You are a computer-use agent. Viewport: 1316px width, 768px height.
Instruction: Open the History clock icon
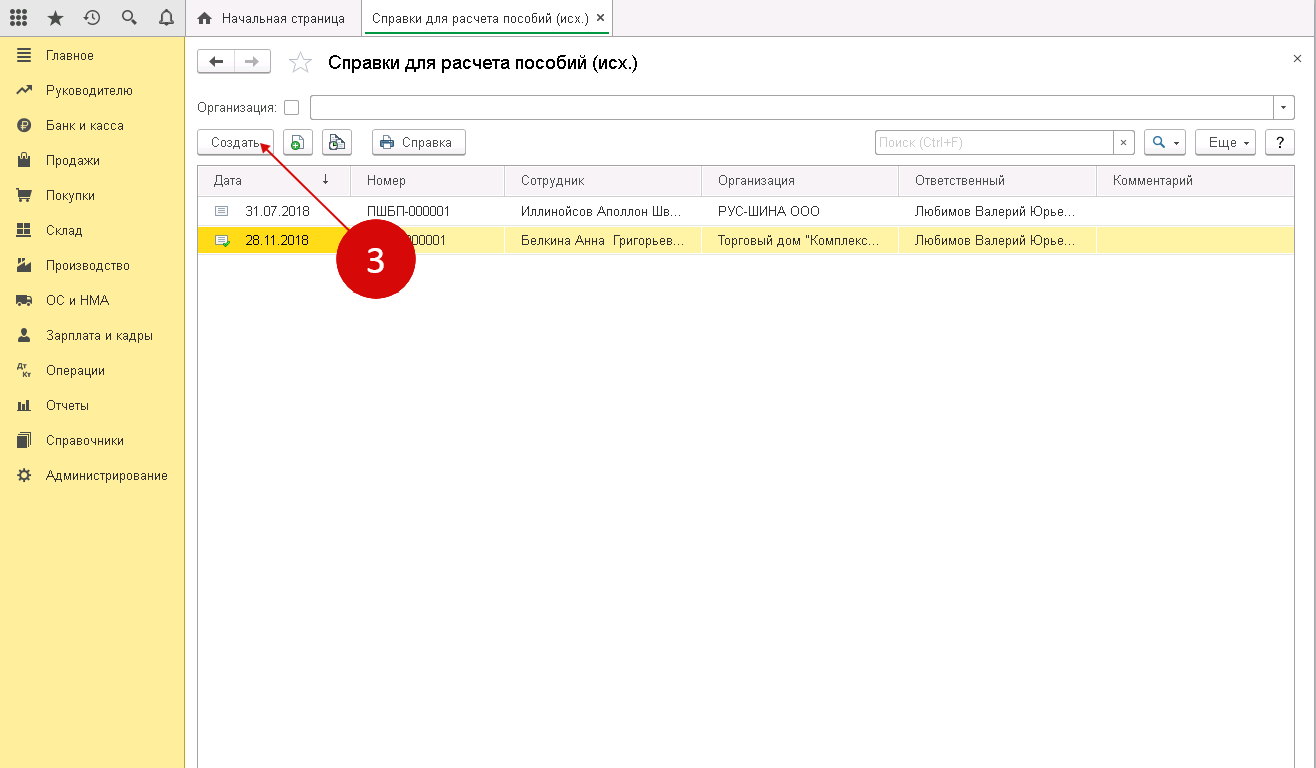[92, 18]
